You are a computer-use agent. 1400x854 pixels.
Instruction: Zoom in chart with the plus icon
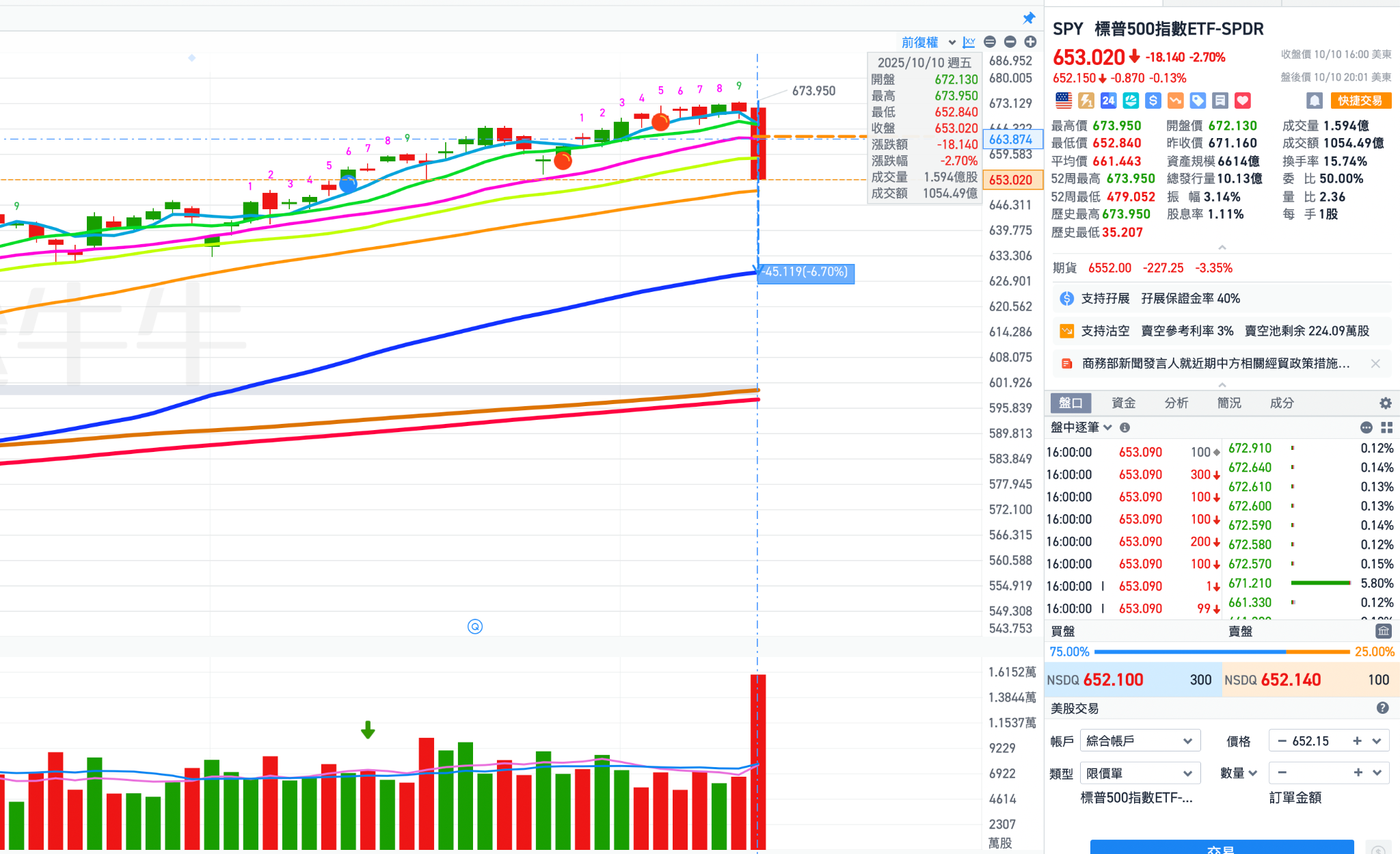click(x=1030, y=42)
